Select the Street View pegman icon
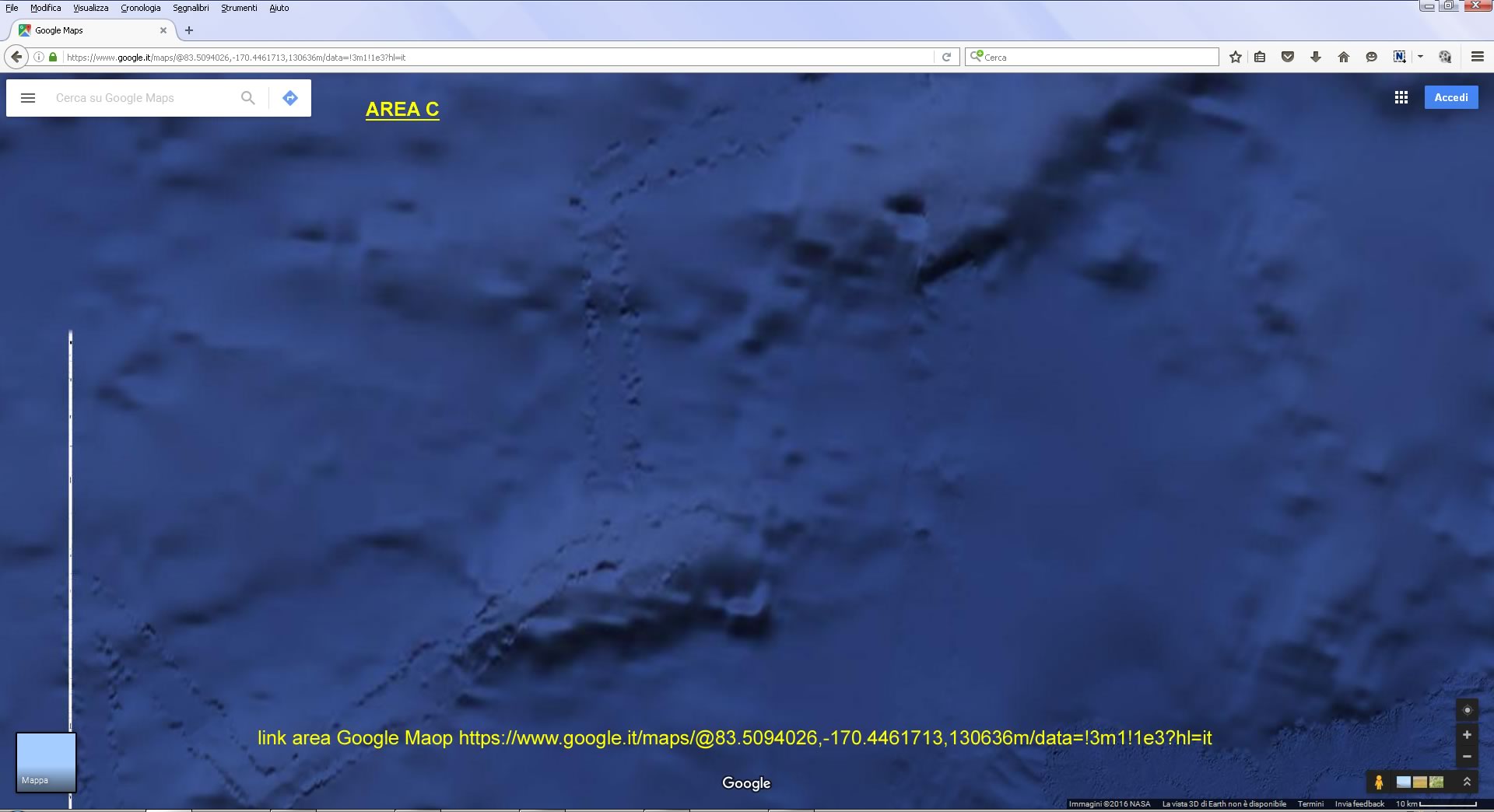 pos(1379,782)
